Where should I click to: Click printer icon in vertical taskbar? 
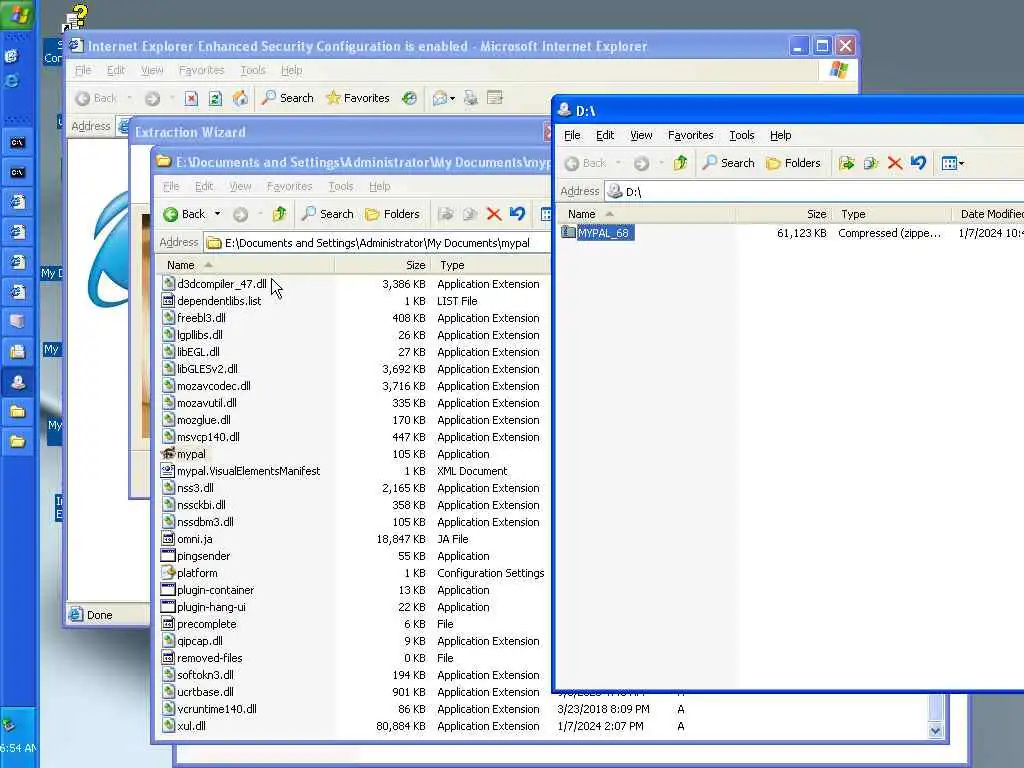pyautogui.click(x=18, y=351)
